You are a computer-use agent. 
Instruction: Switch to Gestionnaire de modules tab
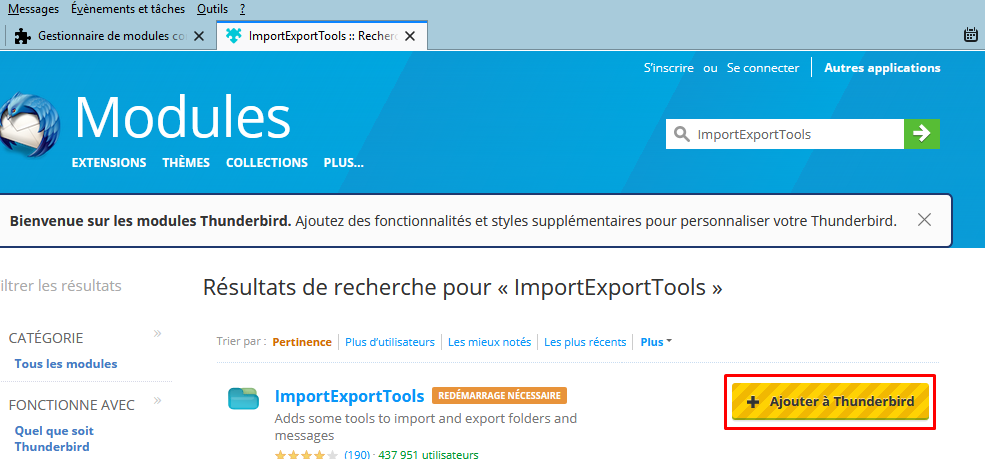(110, 36)
